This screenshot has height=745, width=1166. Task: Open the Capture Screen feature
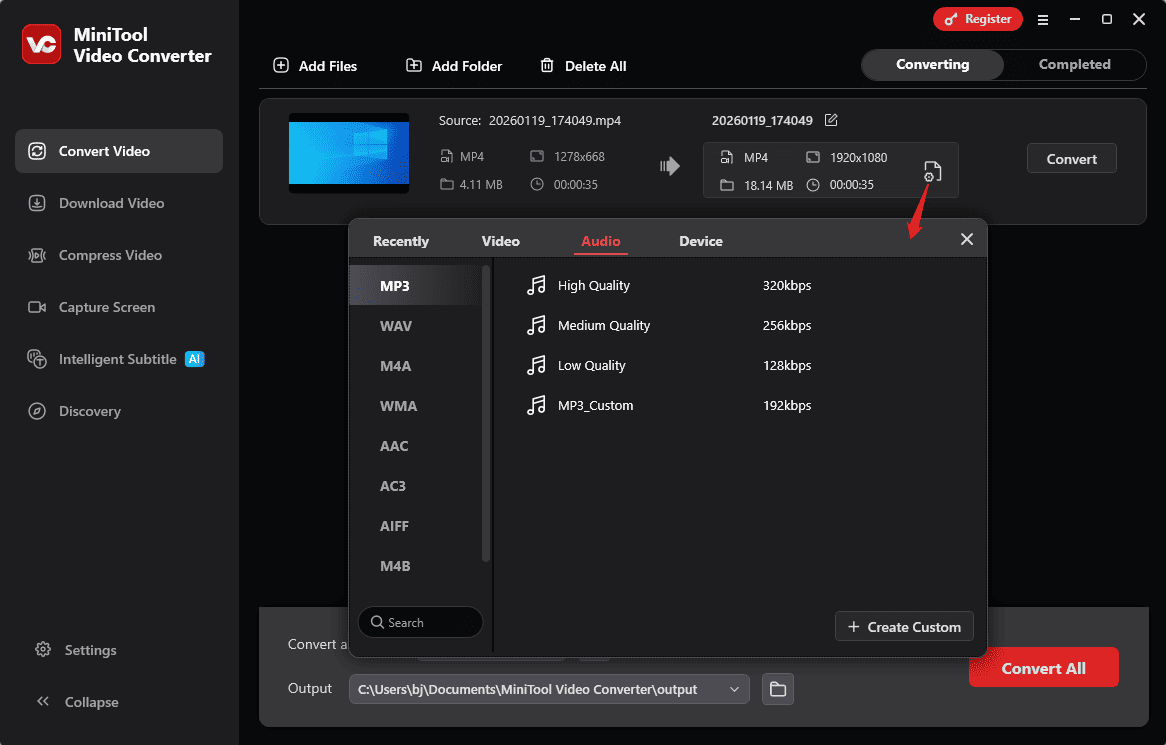click(x=36, y=307)
